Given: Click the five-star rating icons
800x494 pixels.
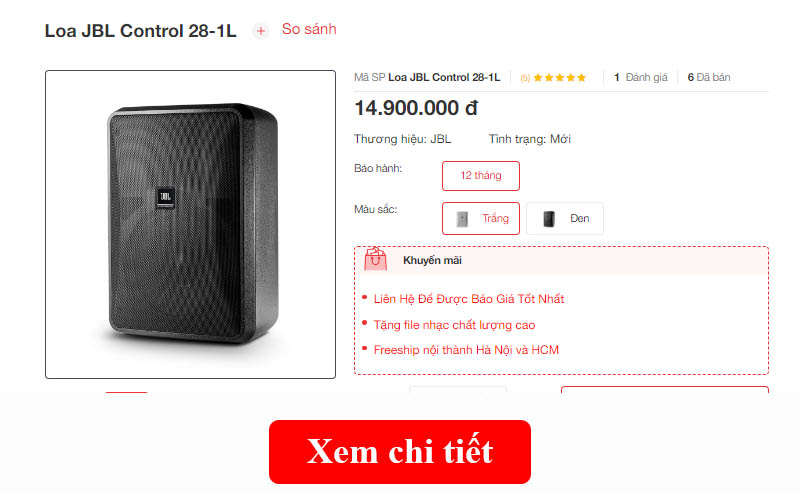Looking at the screenshot, I should (x=560, y=78).
